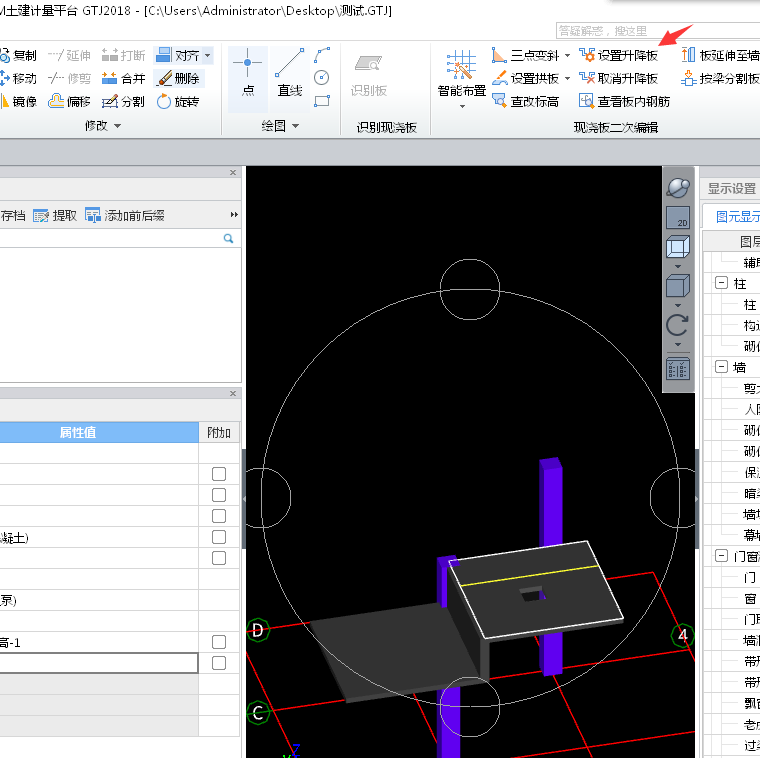This screenshot has width=760, height=758.
Task: Click 提取 extract button
Action: click(x=55, y=216)
